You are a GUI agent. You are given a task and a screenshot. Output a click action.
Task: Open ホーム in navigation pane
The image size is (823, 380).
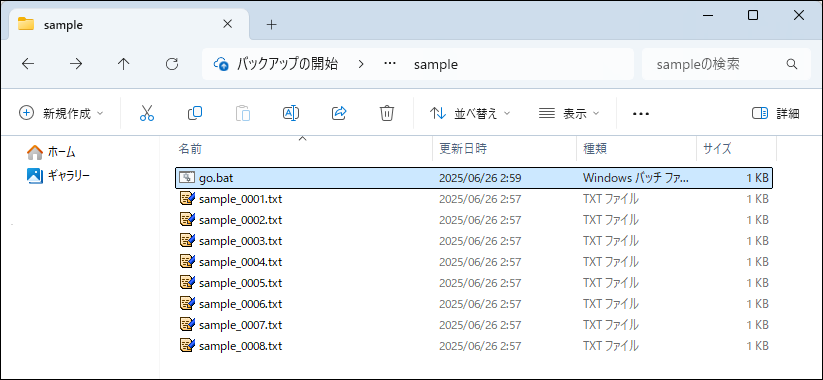[51, 152]
